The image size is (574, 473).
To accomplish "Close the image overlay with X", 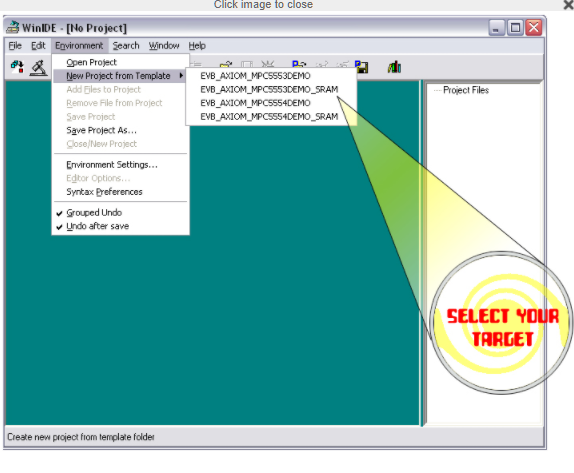I will [x=569, y=5].
